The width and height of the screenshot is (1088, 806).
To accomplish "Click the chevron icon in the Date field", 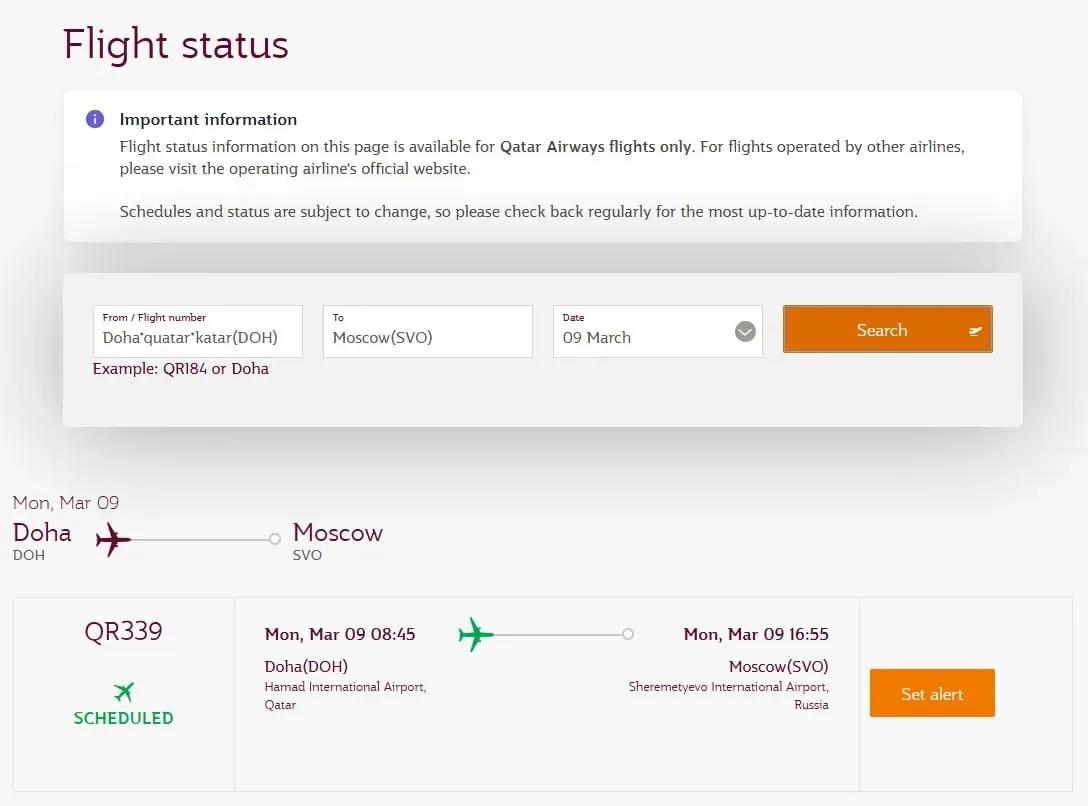I will [x=742, y=331].
